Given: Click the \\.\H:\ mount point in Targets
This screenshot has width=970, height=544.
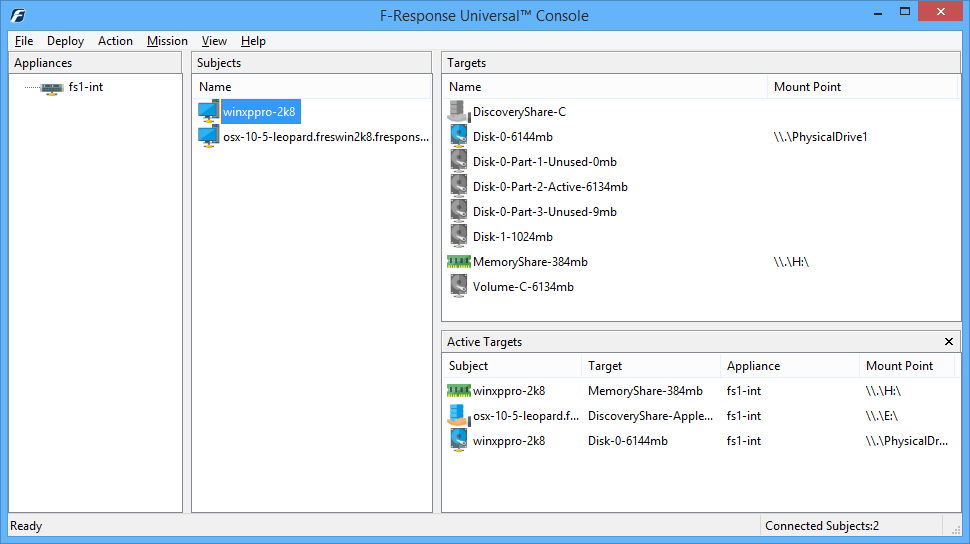Looking at the screenshot, I should (x=791, y=262).
